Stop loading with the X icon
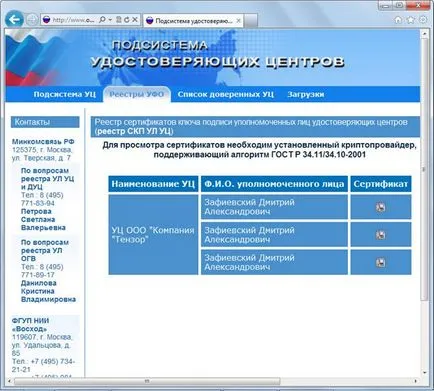The image size is (434, 391). click(135, 20)
